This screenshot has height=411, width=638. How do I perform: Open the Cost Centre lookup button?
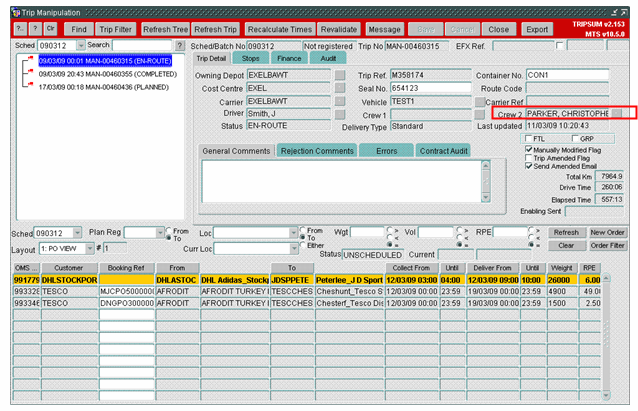click(340, 88)
